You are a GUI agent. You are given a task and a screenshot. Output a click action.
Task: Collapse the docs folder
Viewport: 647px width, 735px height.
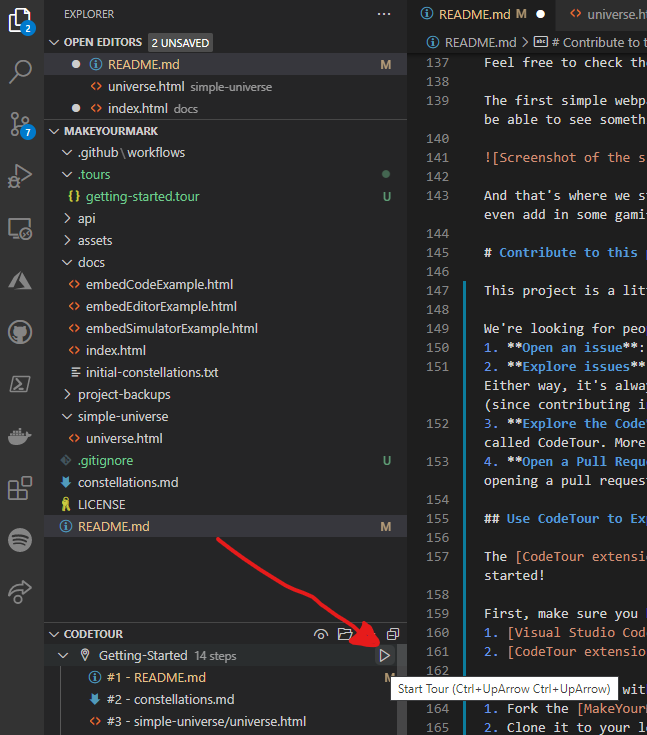pyautogui.click(x=67, y=262)
